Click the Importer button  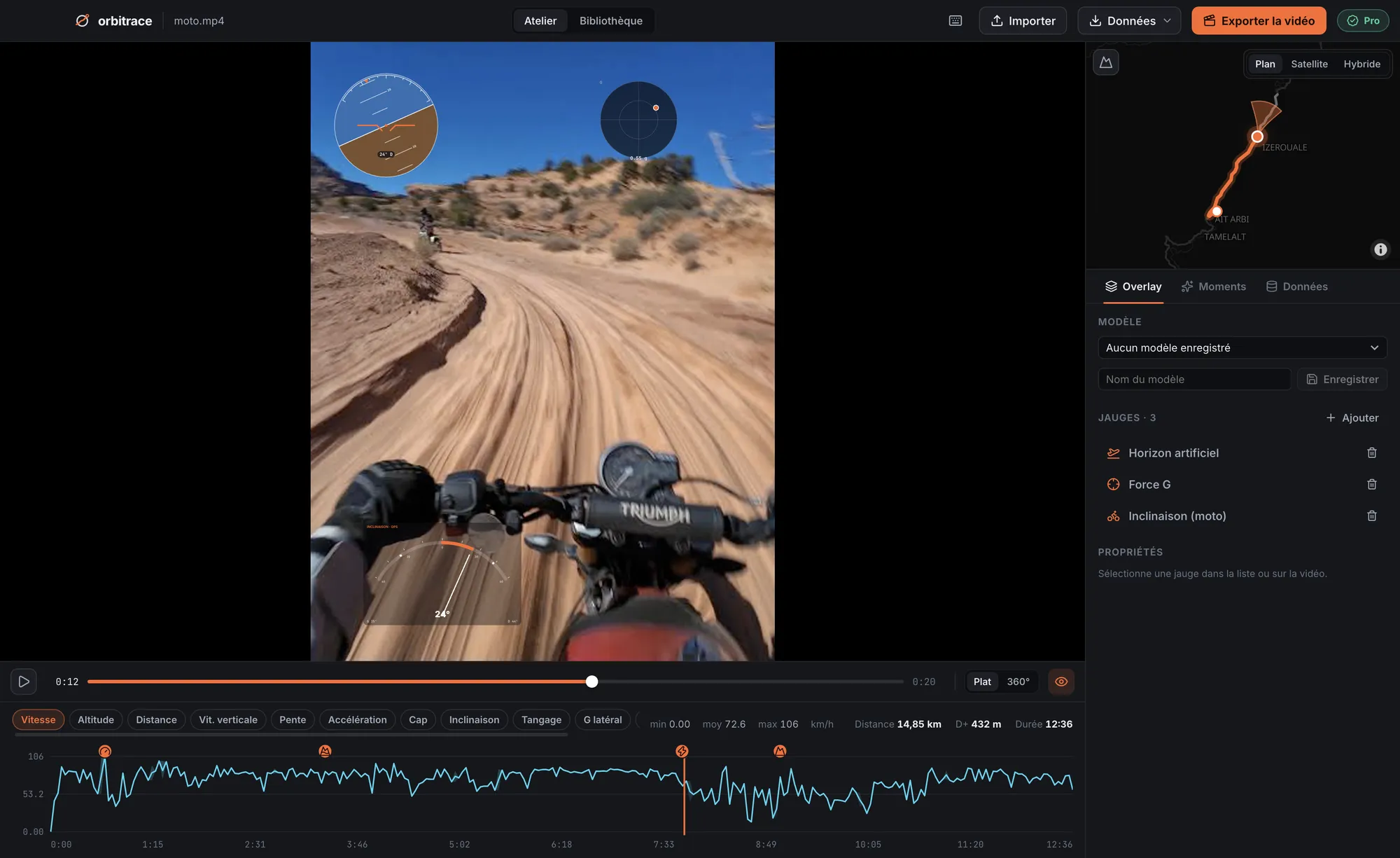coord(1023,20)
